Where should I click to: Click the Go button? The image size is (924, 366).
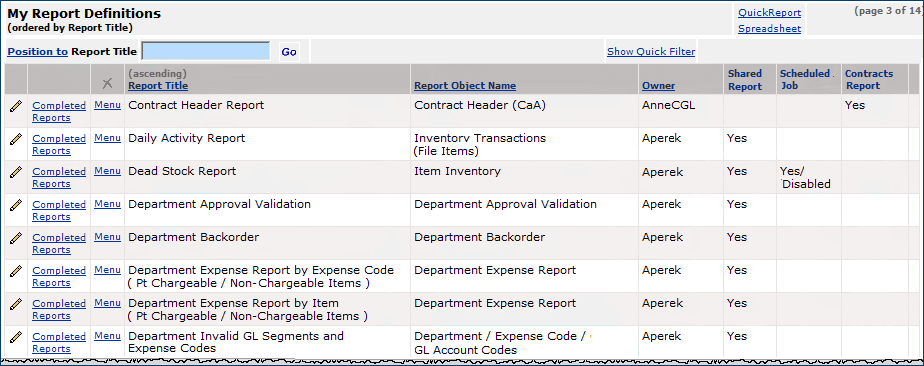(x=289, y=52)
